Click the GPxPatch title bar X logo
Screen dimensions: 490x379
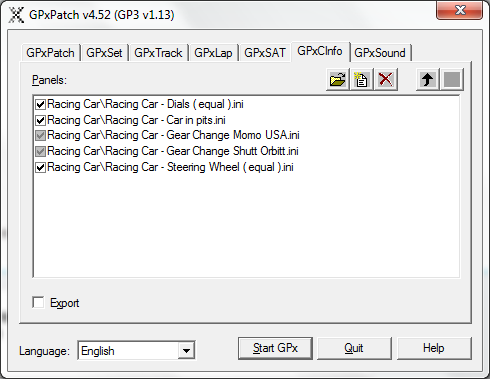tap(16, 15)
